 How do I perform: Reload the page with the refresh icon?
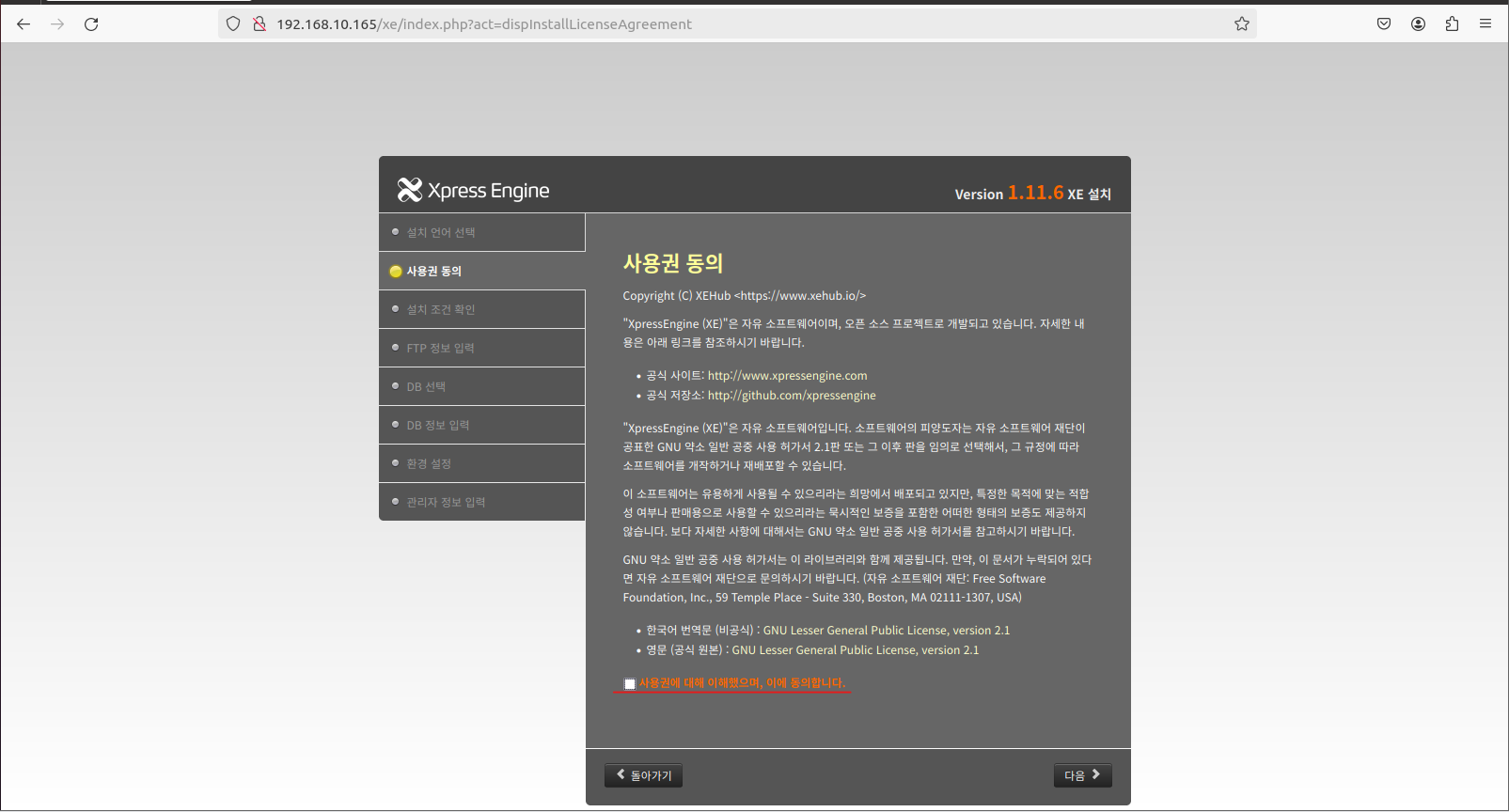coord(91,24)
